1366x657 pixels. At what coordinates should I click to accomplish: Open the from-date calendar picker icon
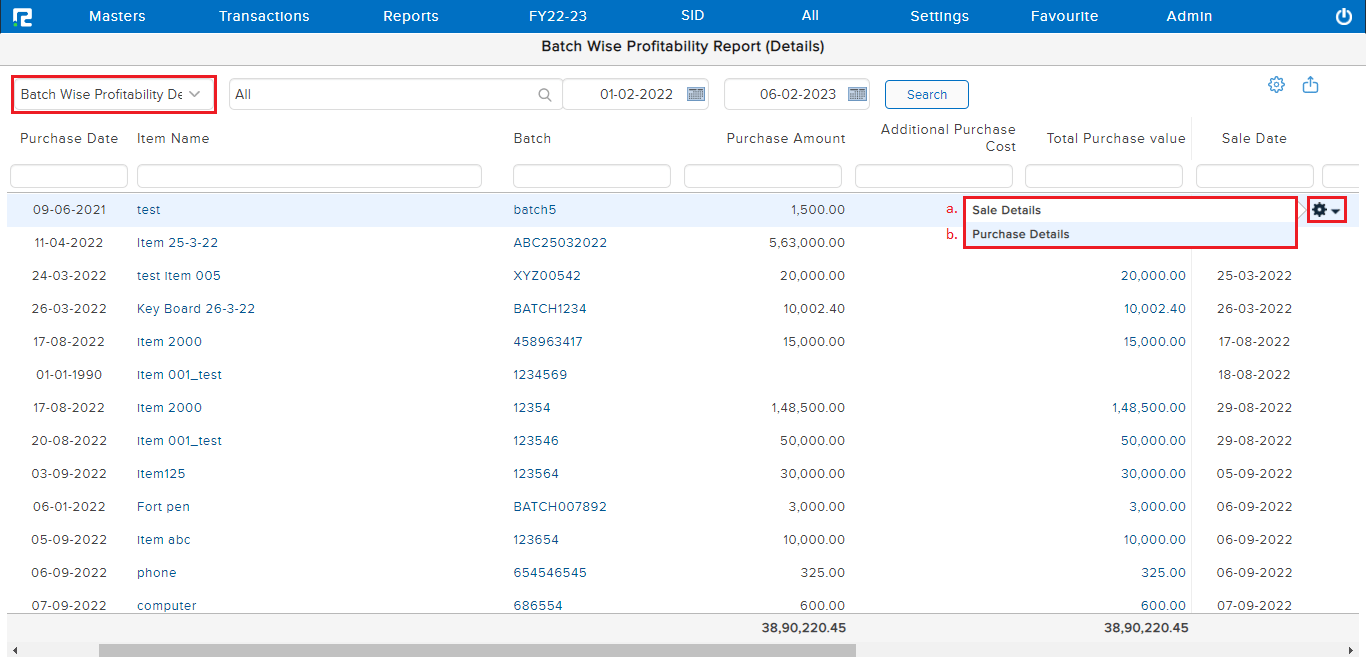(x=696, y=94)
